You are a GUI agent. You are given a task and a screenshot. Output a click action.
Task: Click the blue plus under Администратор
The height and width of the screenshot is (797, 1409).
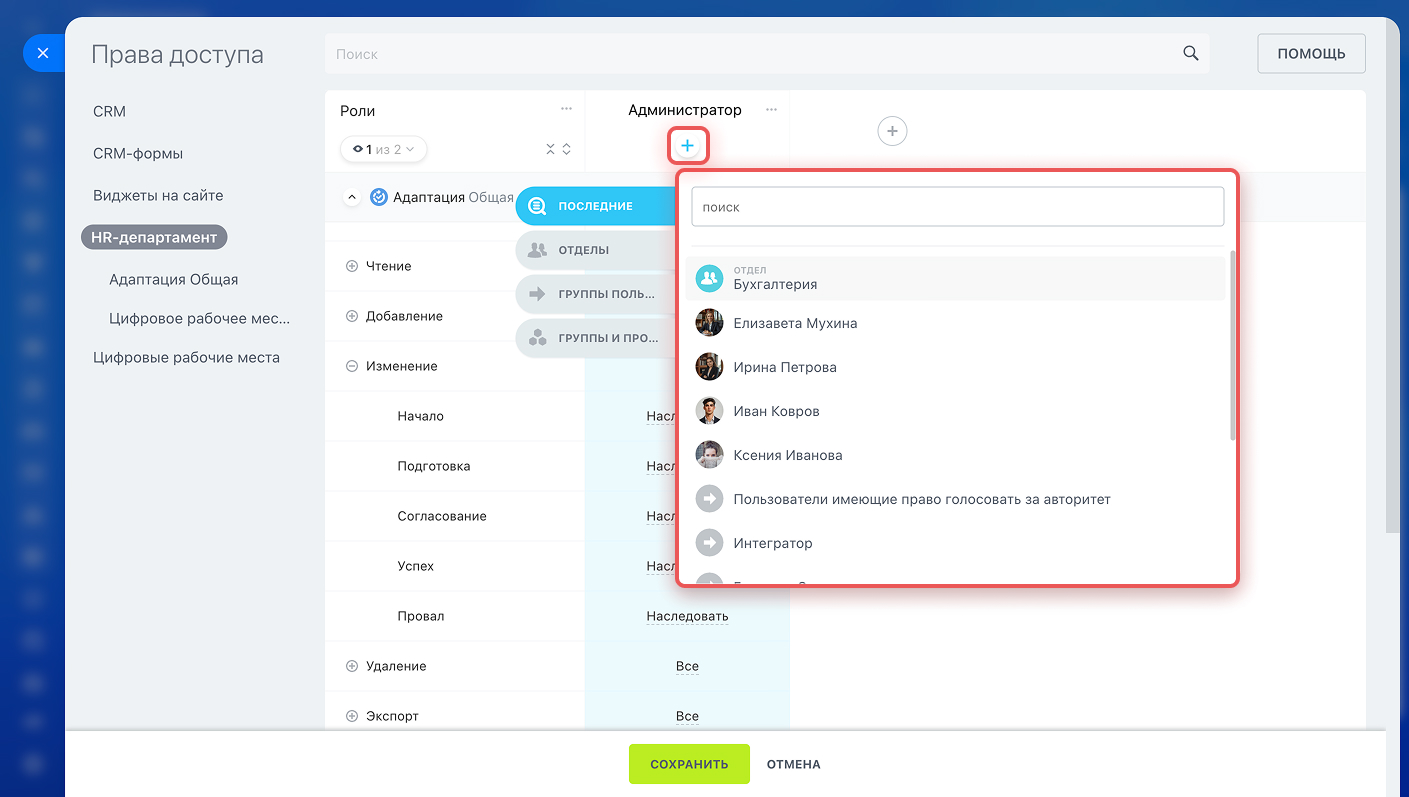click(687, 147)
